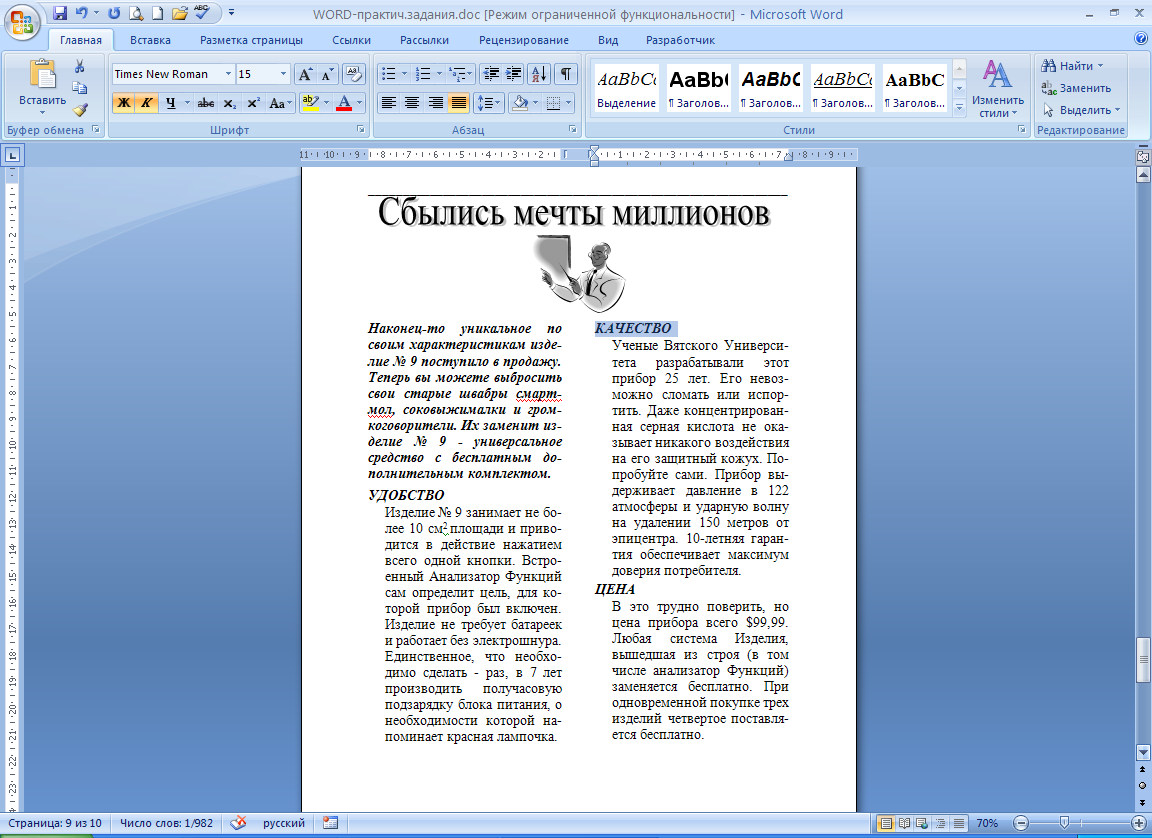1152x838 pixels.
Task: Click the Вставить paste button
Action: tap(43, 87)
